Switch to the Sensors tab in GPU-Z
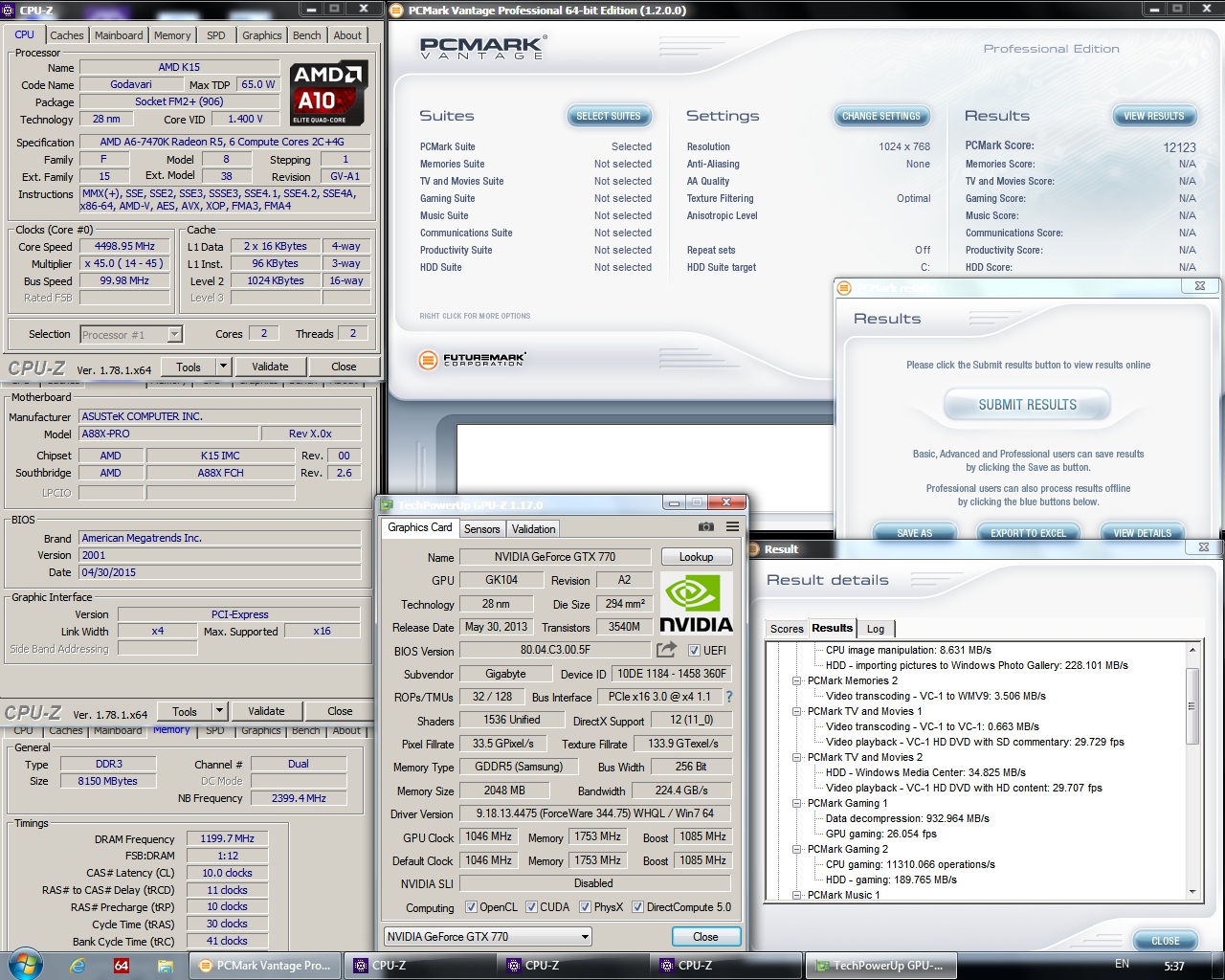Image resolution: width=1225 pixels, height=980 pixels. pos(481,528)
